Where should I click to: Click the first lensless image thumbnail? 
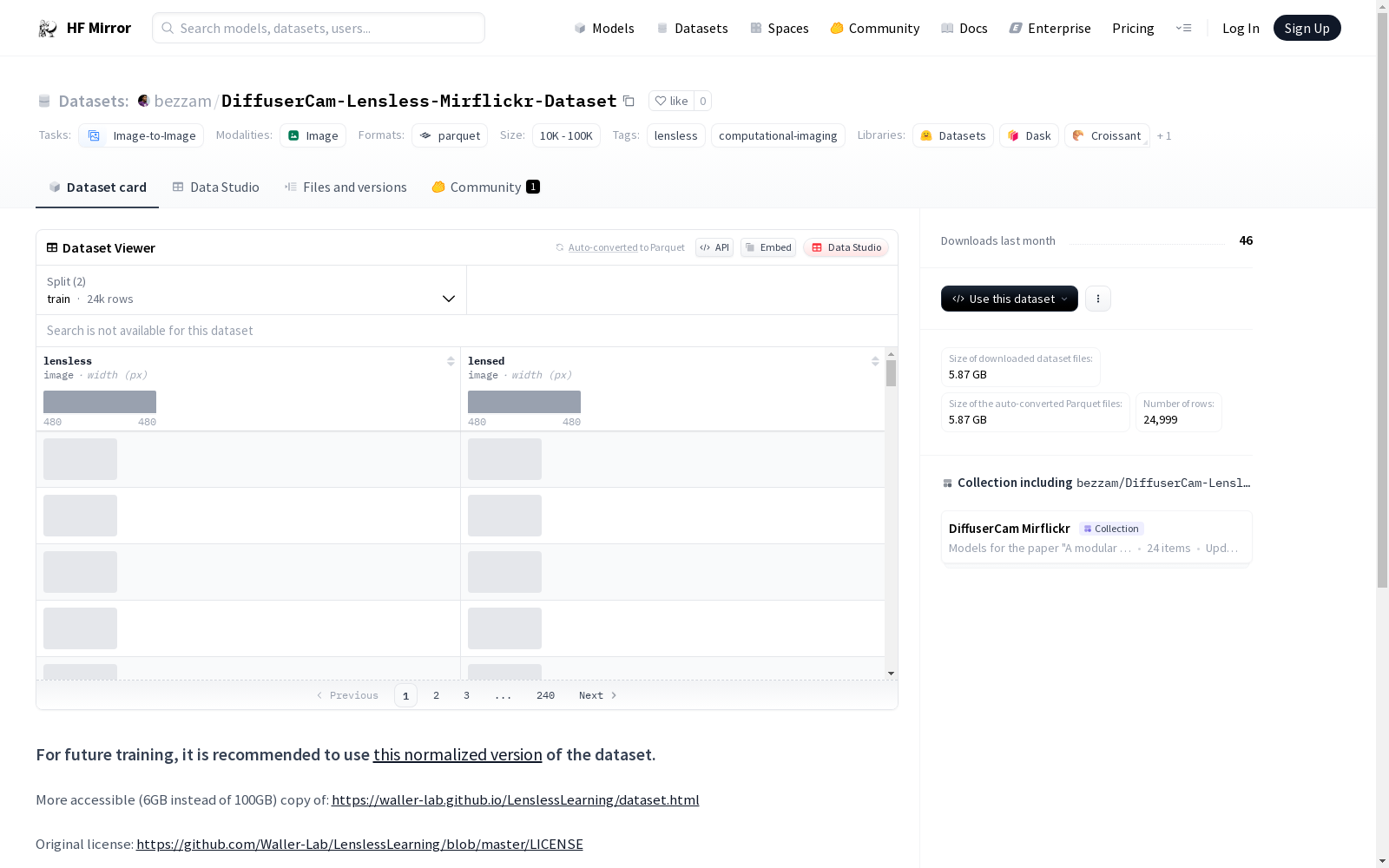(x=80, y=459)
